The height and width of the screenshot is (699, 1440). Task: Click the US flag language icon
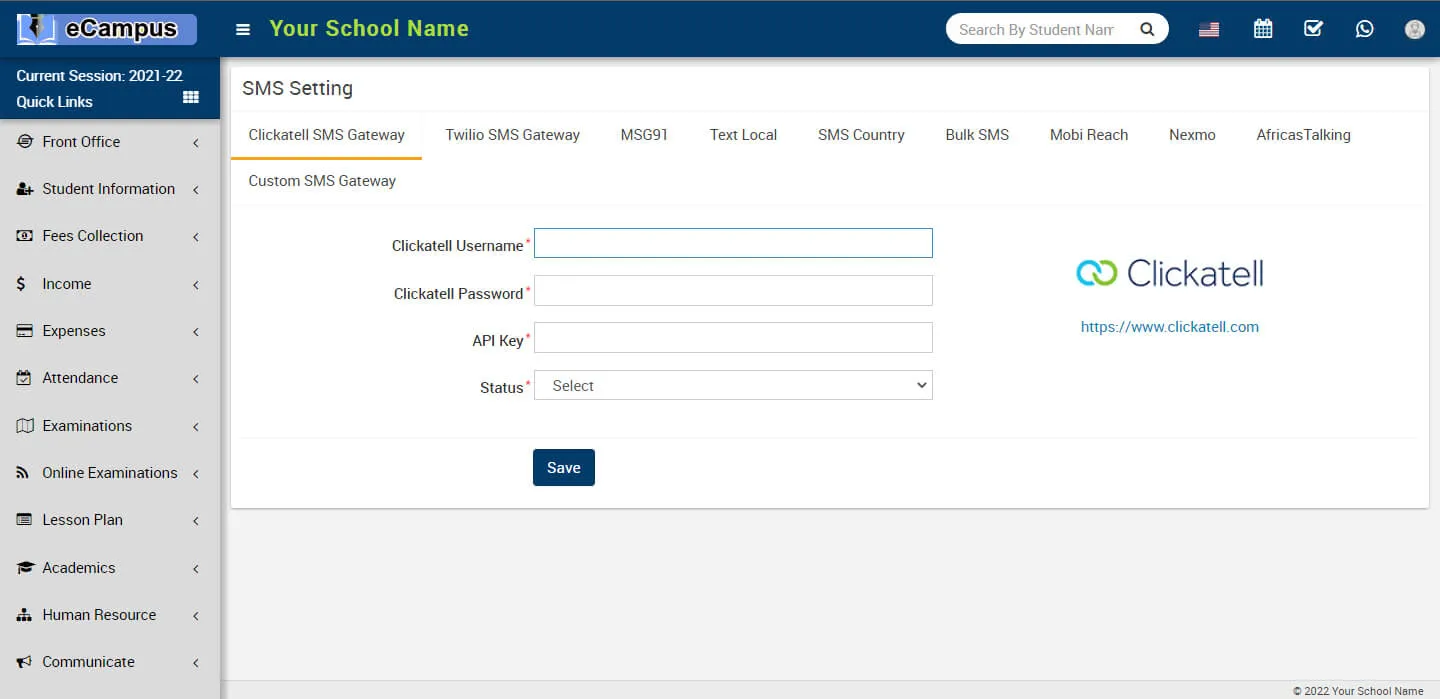(1209, 29)
